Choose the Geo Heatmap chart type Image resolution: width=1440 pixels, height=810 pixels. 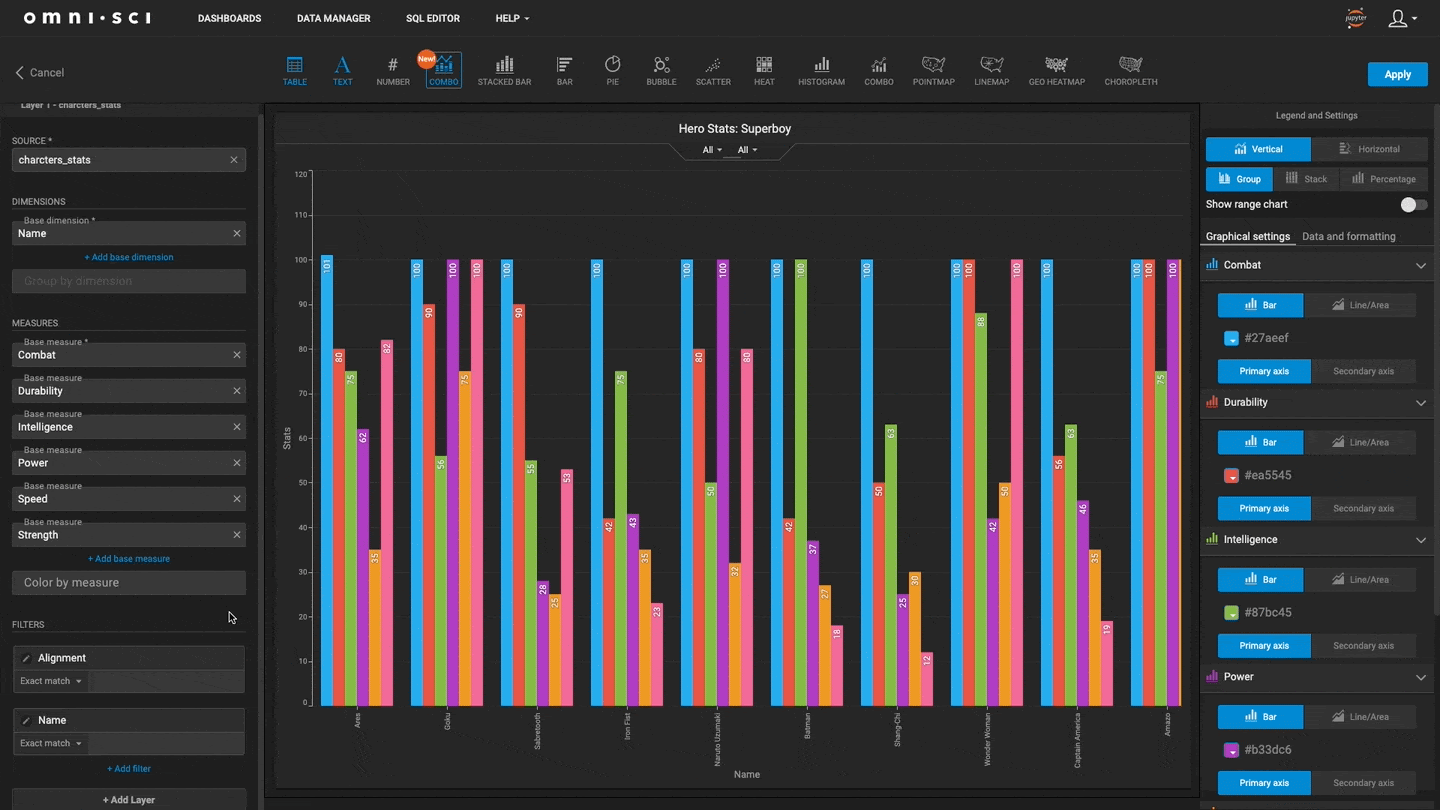pos(1056,70)
